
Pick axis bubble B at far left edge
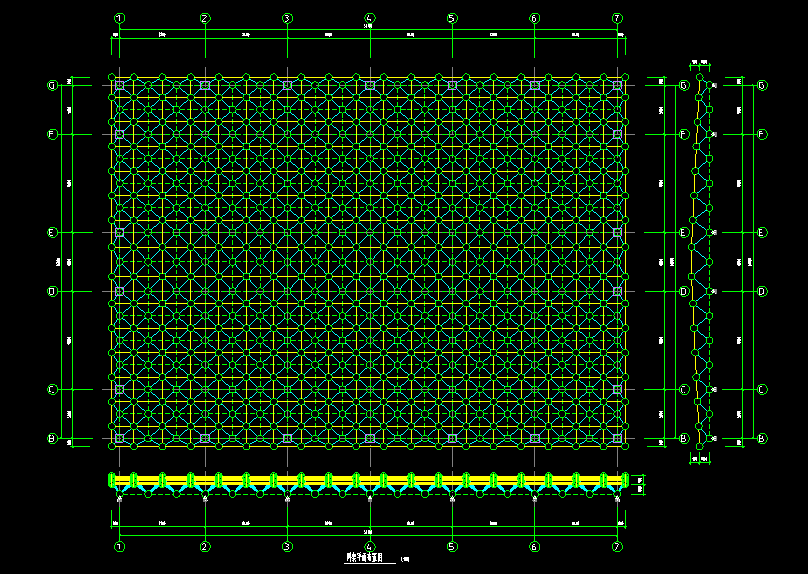point(52,438)
